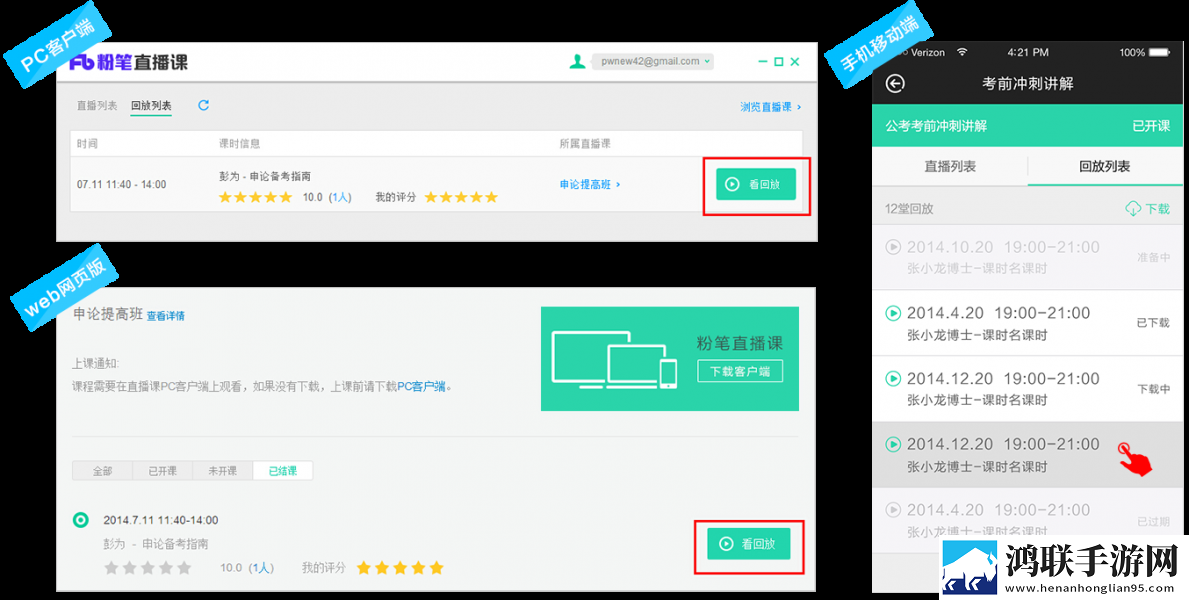Image resolution: width=1189 pixels, height=600 pixels.
Task: Set fifth gold star of 我的评分 in web version
Action: coord(436,567)
